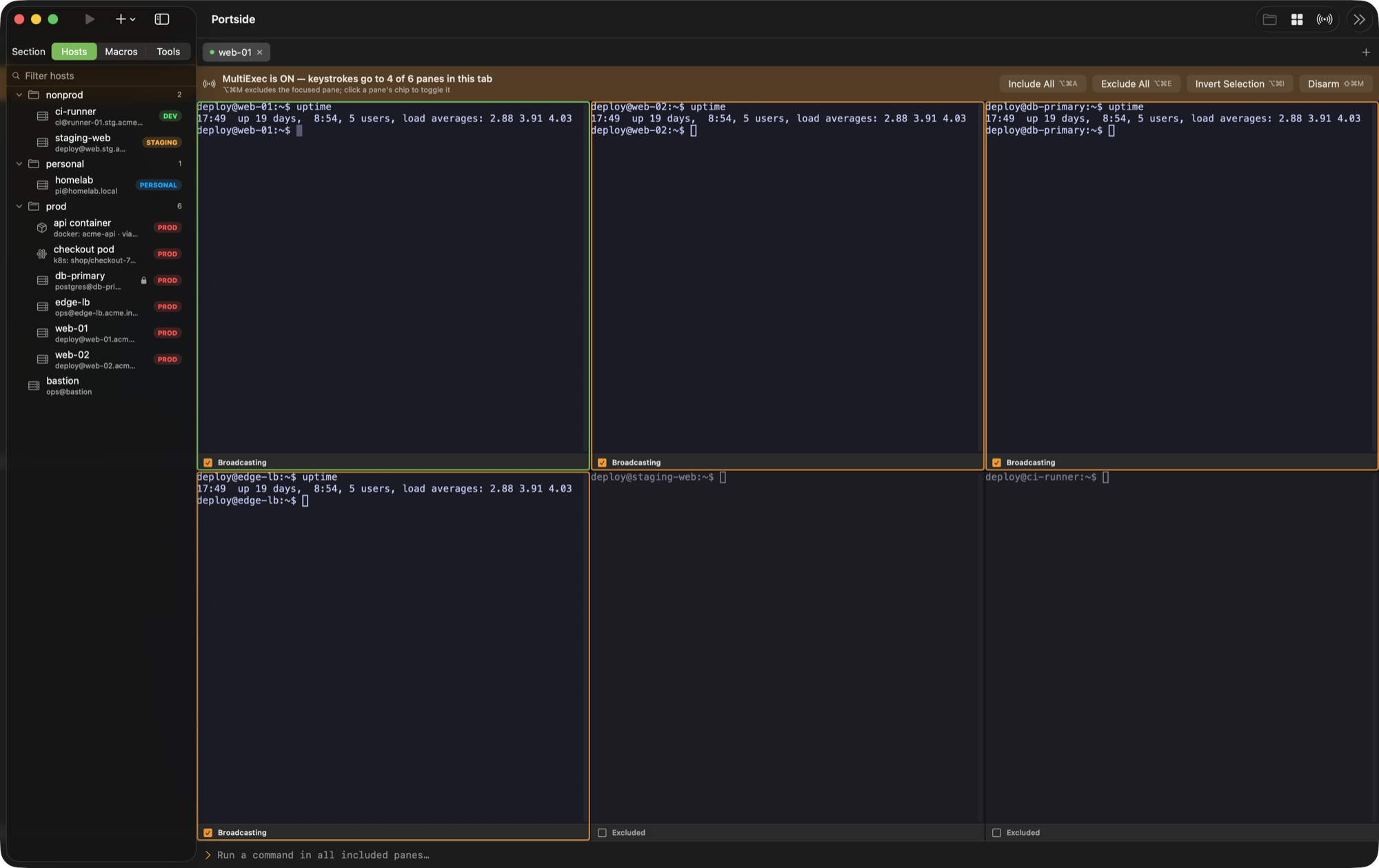Image resolution: width=1379 pixels, height=868 pixels.
Task: Click the STAGING badge on staging-web
Action: click(162, 143)
